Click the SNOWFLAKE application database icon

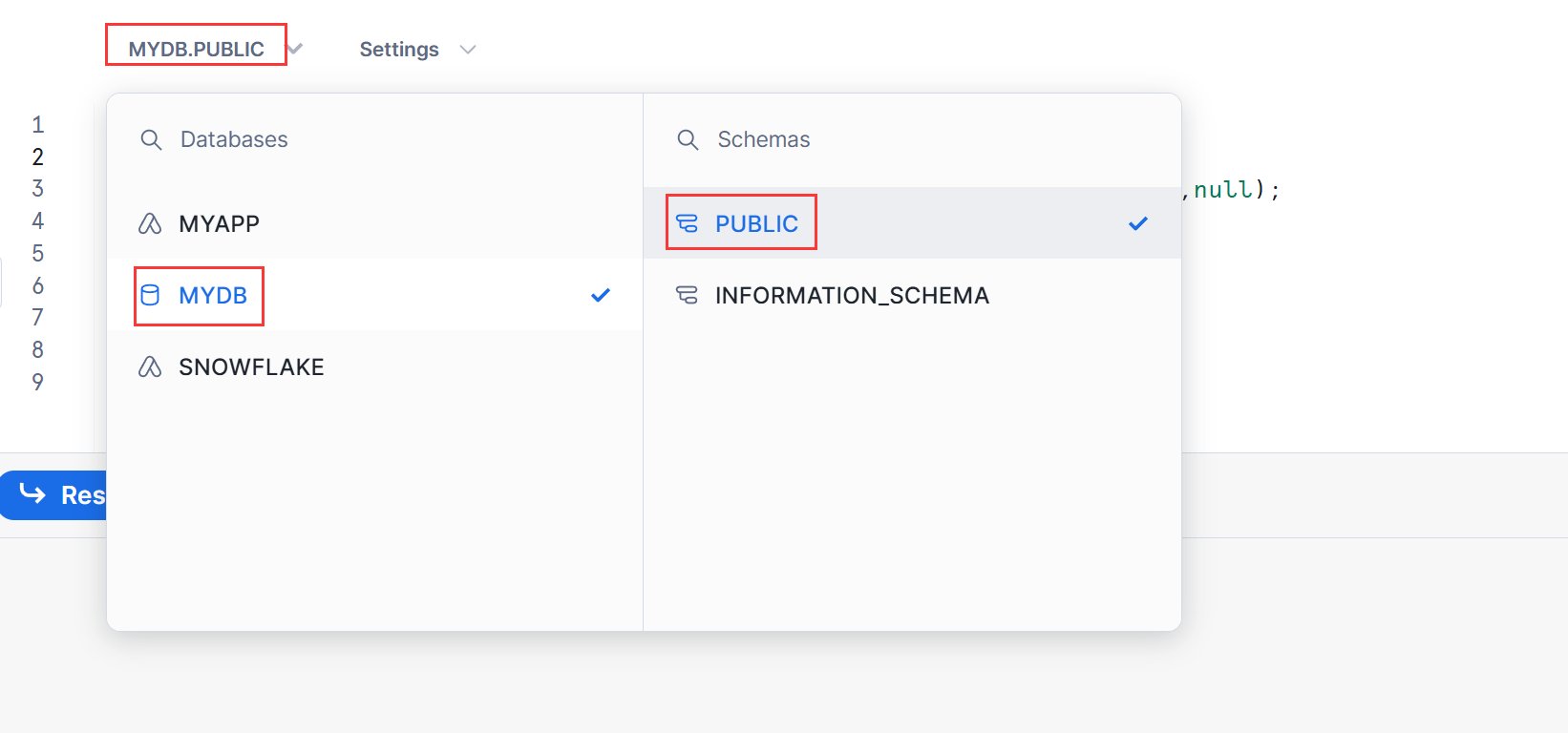150,366
